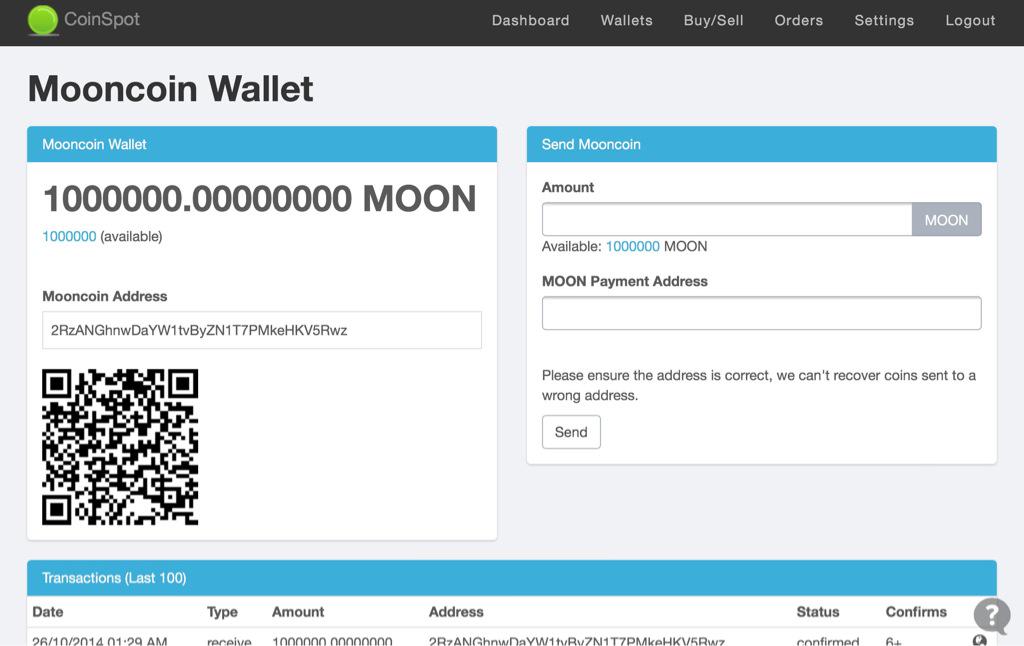Click the Mooncoin wallet QR code
This screenshot has width=1024, height=646.
[120, 447]
